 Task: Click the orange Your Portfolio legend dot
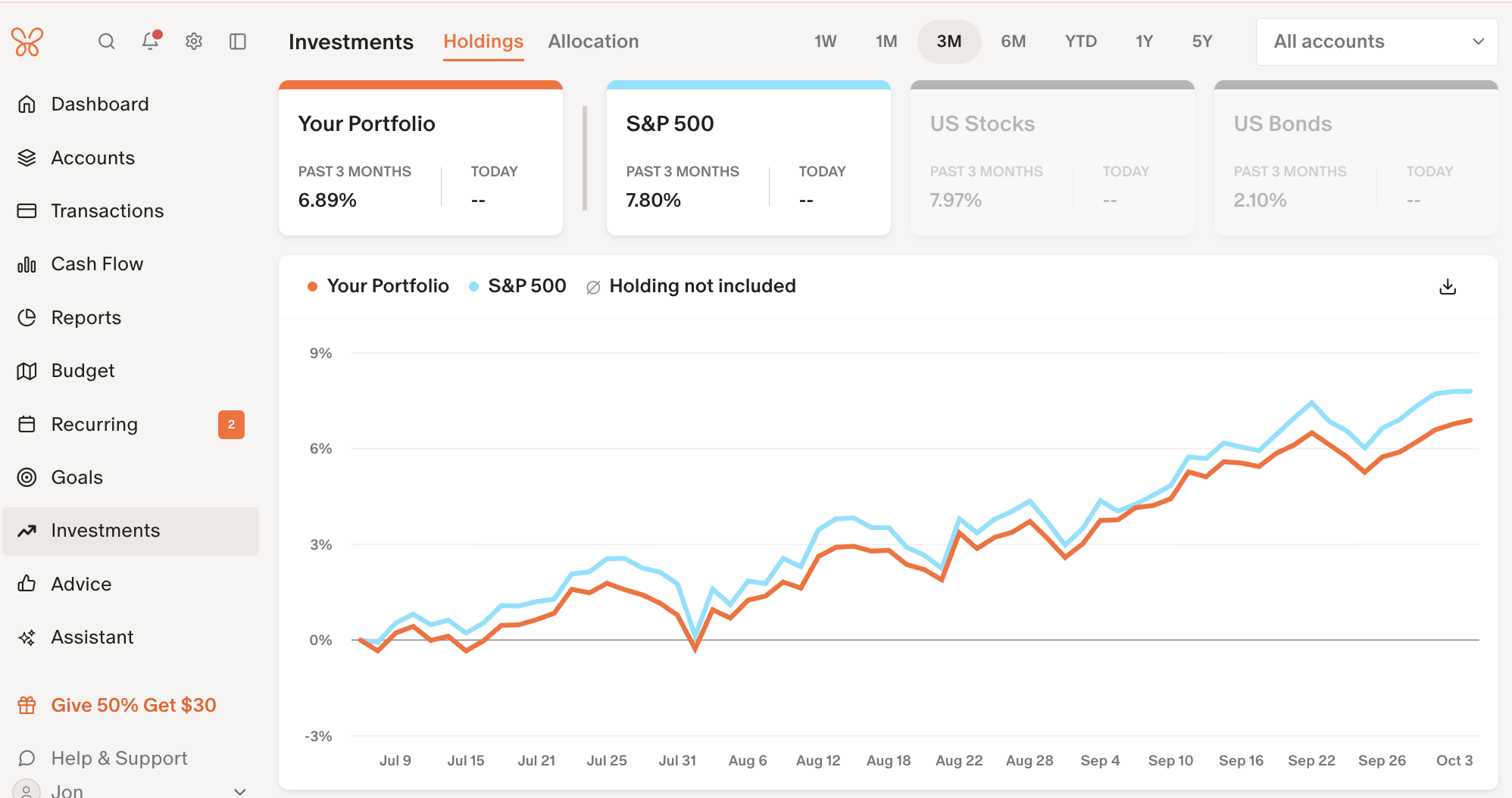(x=312, y=286)
